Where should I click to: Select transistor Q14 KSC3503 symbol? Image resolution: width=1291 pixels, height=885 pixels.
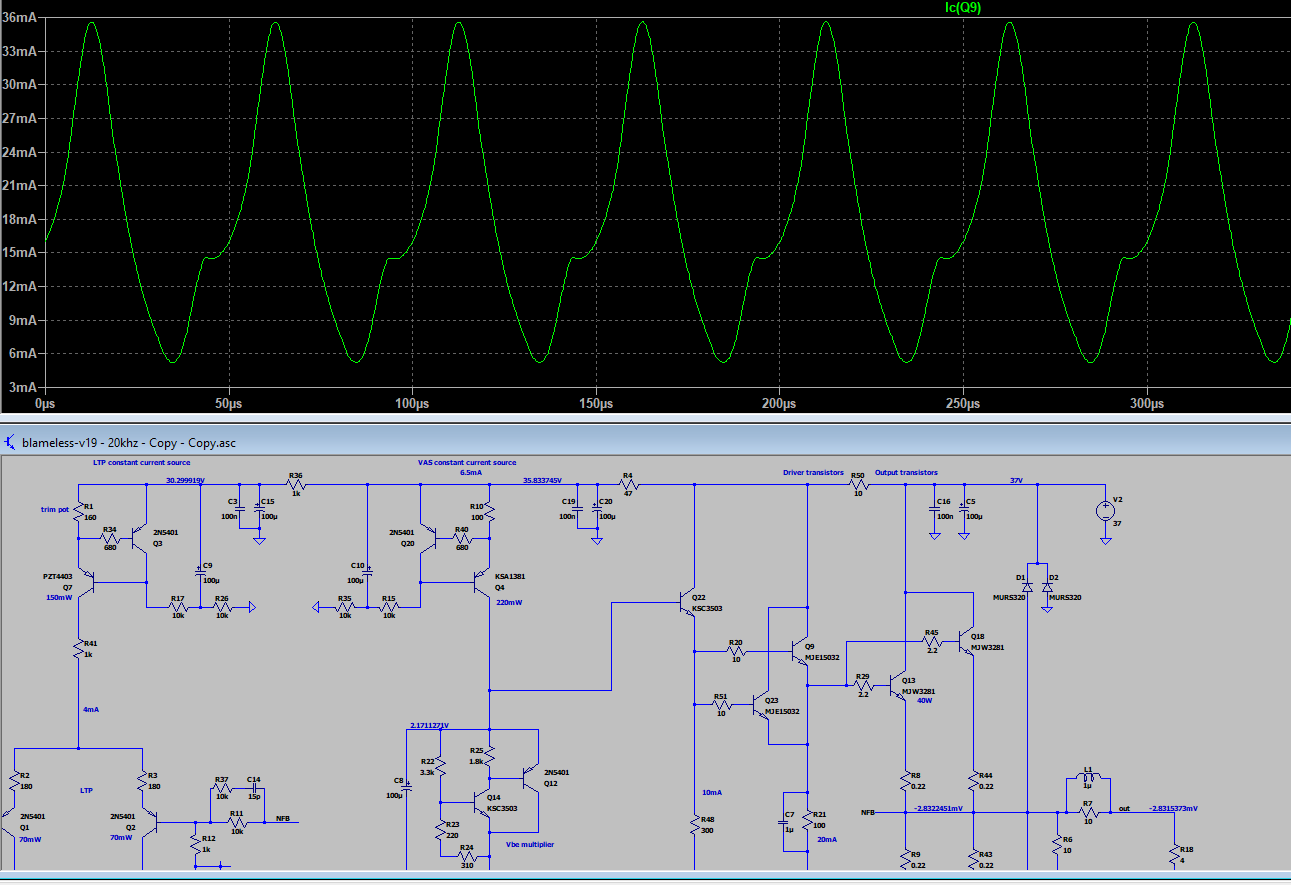[482, 802]
